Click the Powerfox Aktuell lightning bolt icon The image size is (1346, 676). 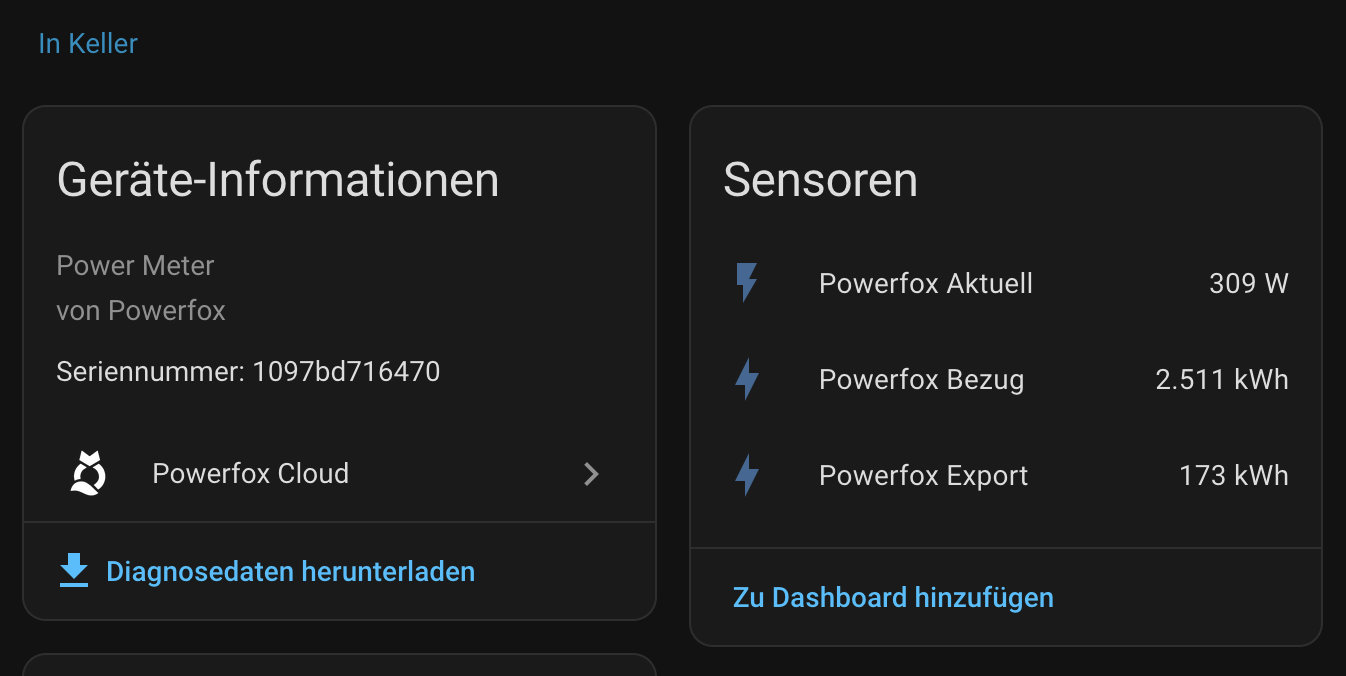point(746,283)
